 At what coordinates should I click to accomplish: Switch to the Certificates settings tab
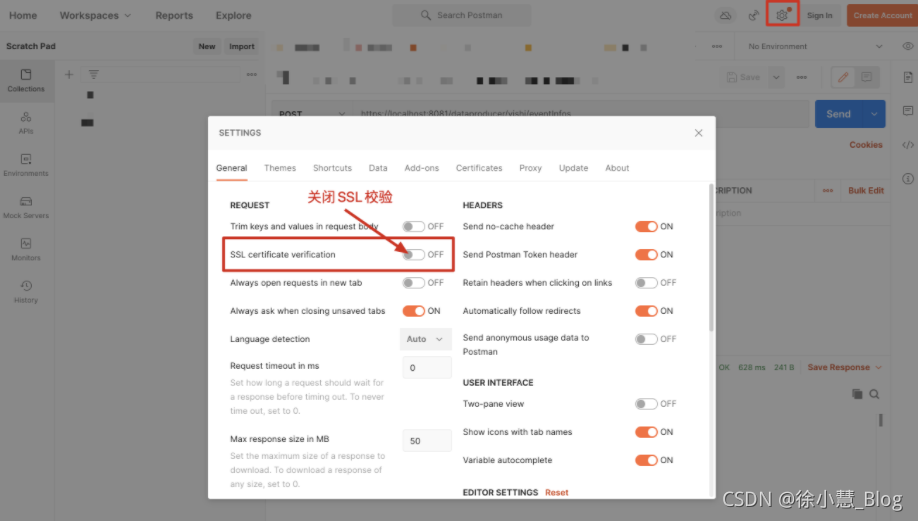point(479,168)
